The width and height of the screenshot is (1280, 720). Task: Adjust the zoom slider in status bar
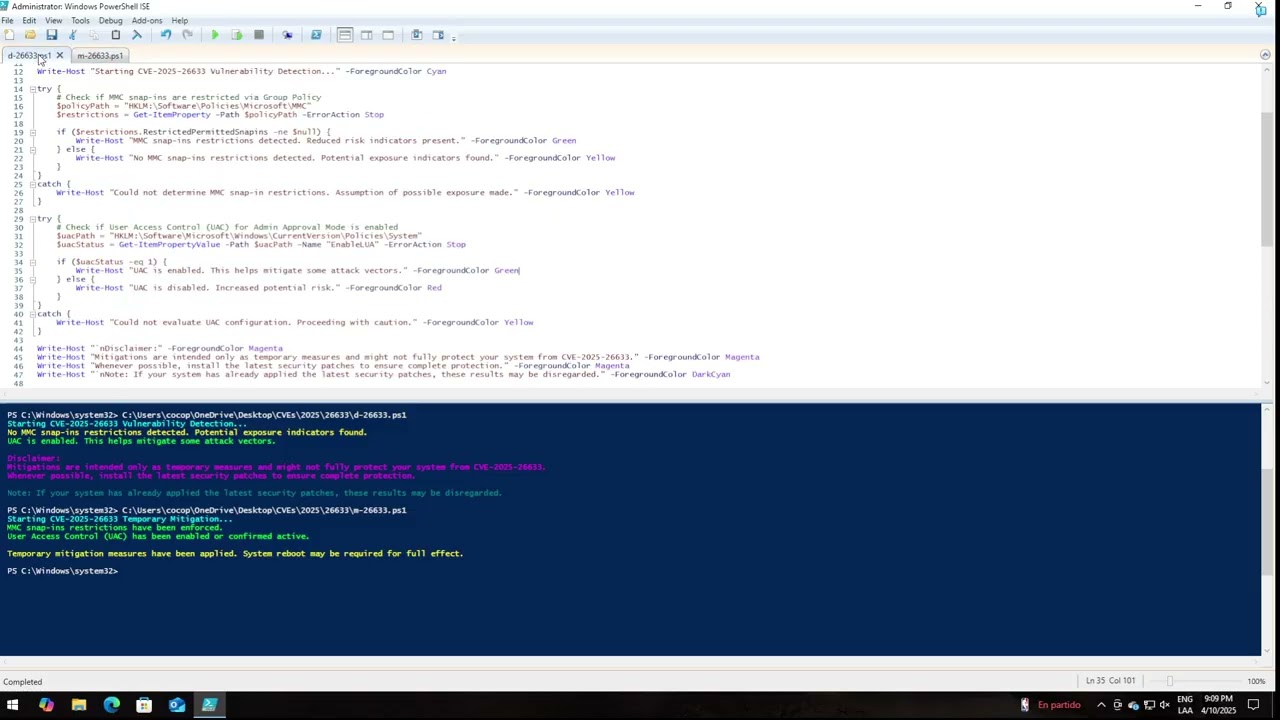coord(1168,681)
